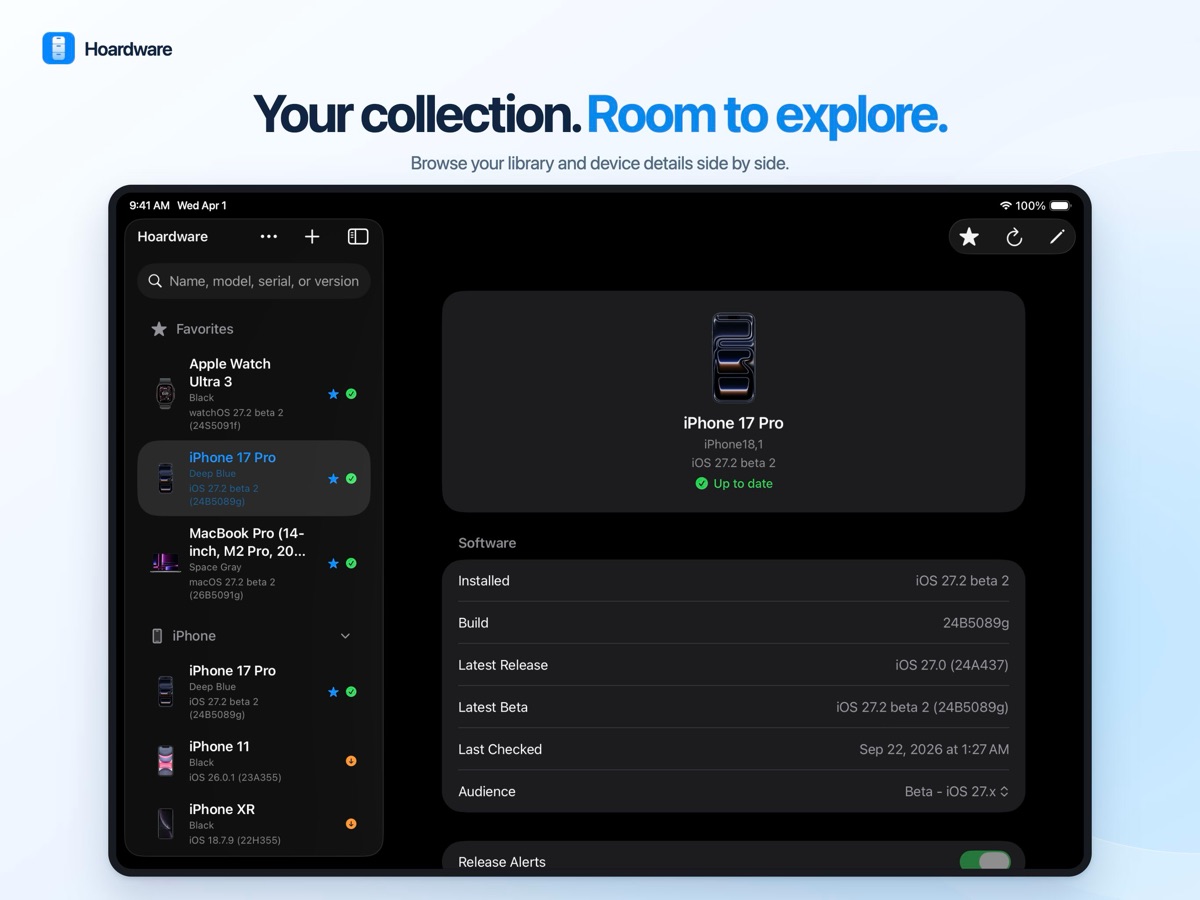Refresh device info with reload icon

pyautogui.click(x=1014, y=237)
